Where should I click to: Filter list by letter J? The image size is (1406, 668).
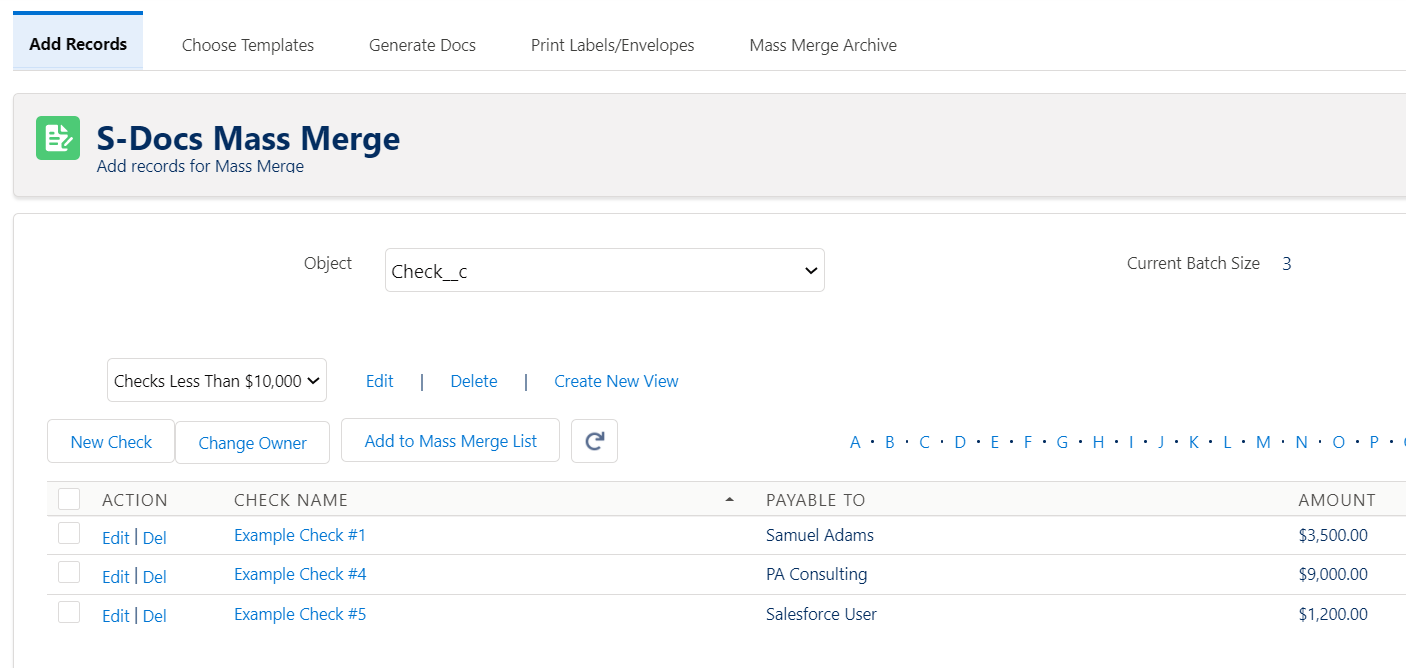tap(1161, 442)
